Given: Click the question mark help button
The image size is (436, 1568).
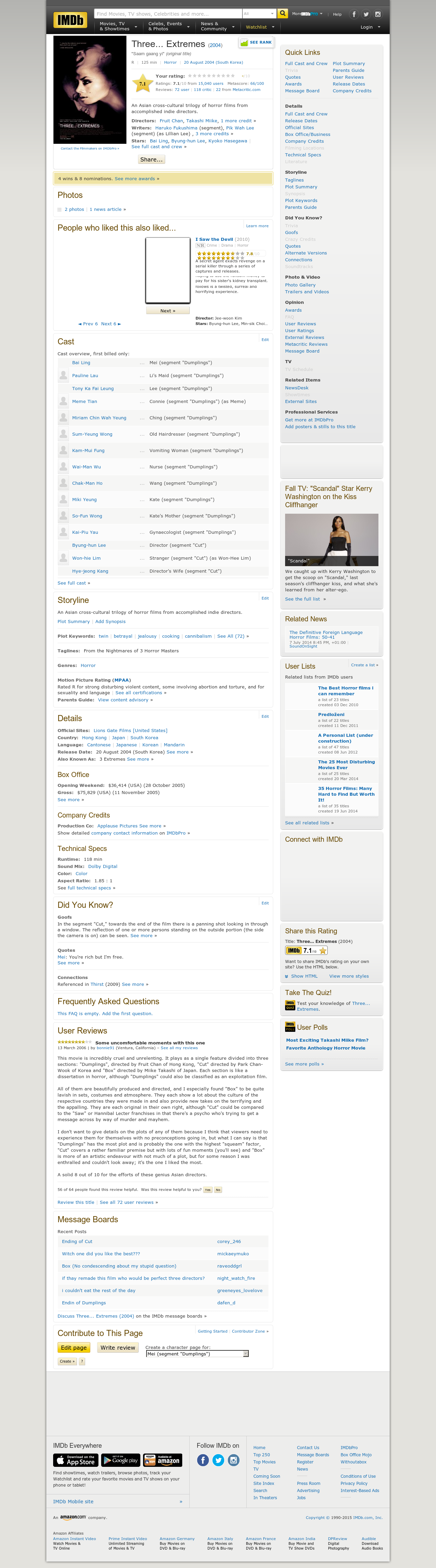Looking at the screenshot, I should 82,1361.
